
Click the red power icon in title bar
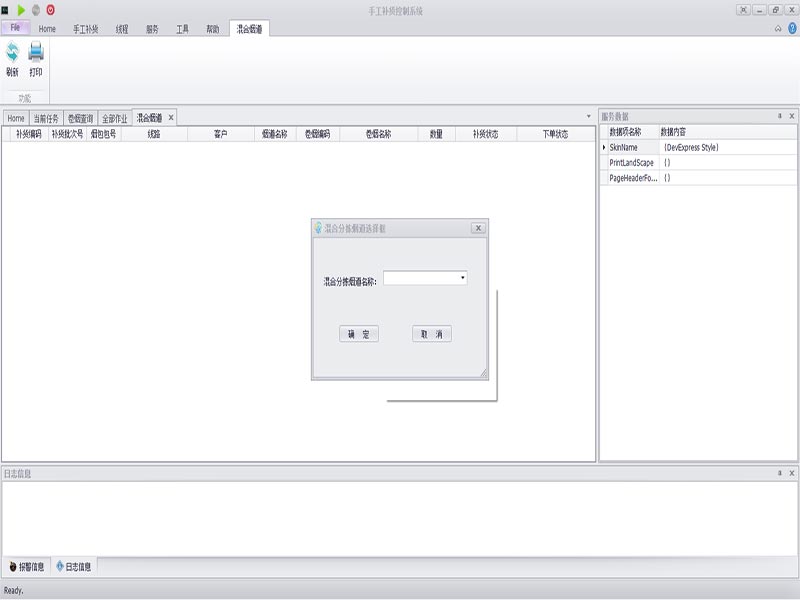50,9
